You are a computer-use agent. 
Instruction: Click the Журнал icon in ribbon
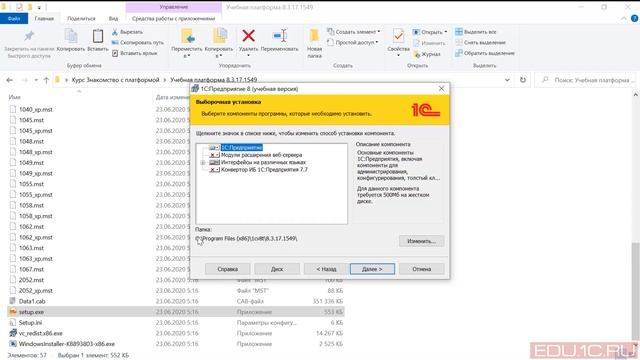pyautogui.click(x=416, y=54)
